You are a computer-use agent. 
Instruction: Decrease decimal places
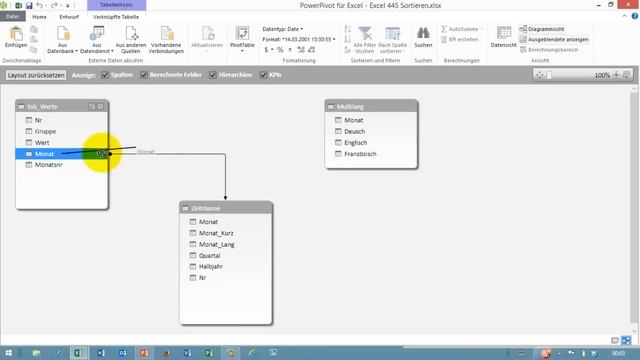[x=311, y=50]
